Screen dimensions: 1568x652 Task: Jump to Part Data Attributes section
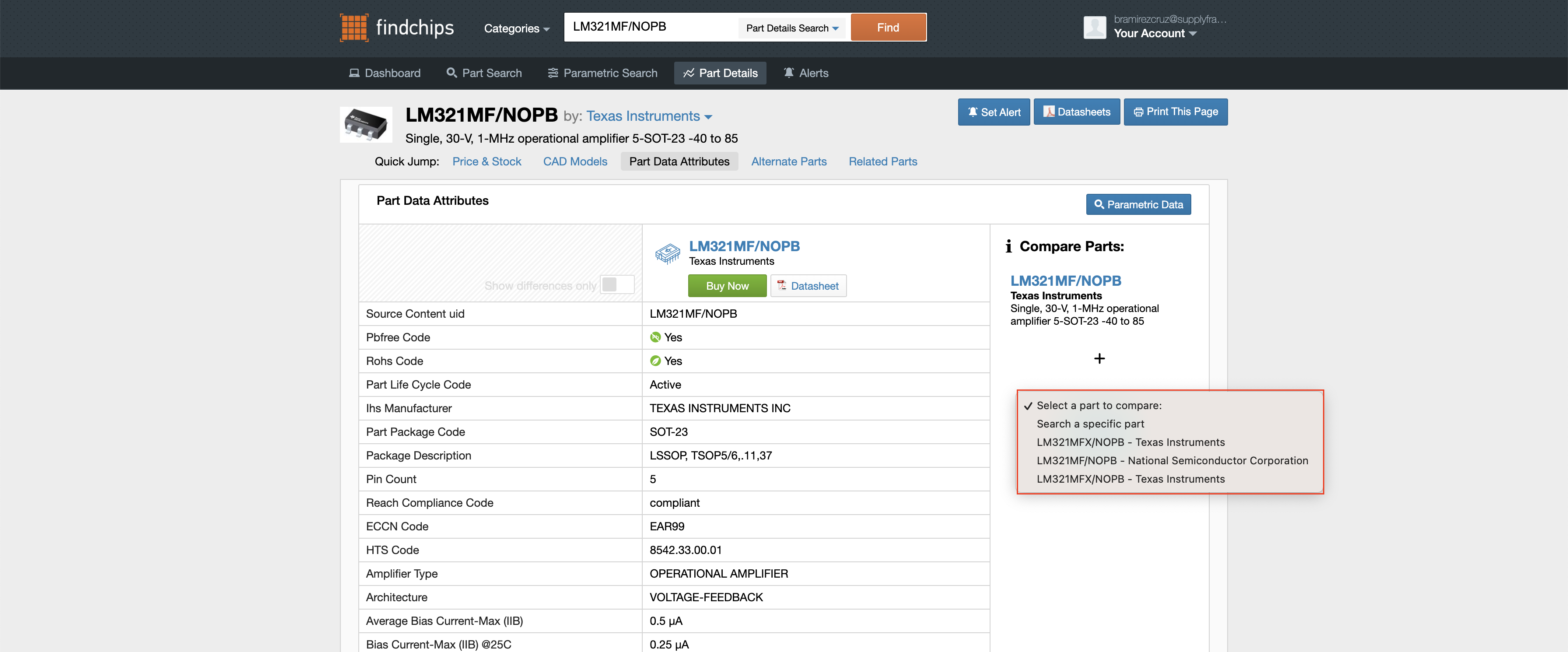[679, 161]
